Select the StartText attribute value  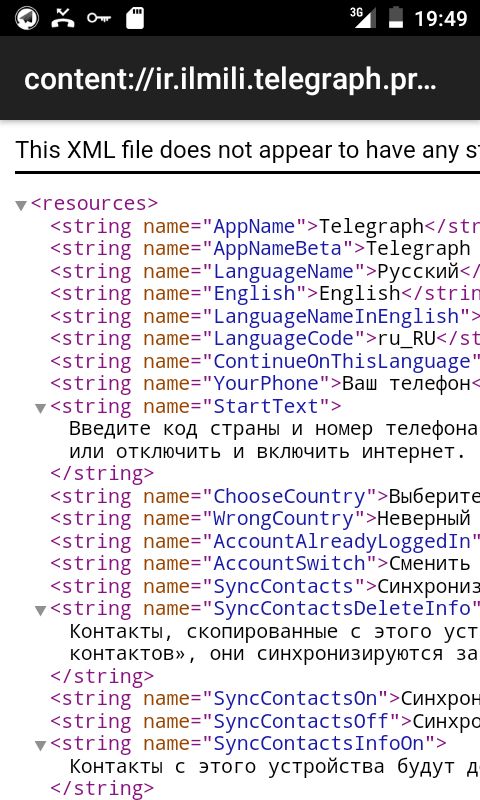[266, 407]
